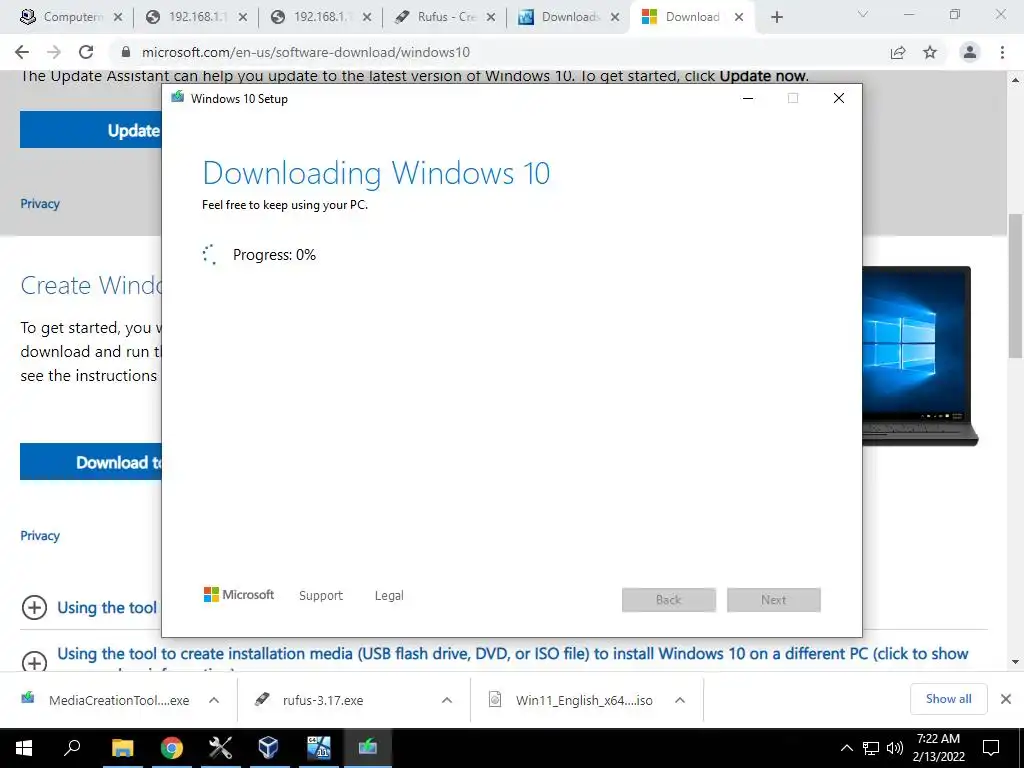This screenshot has height=768, width=1024.
Task: Close the second 192.168.1 tab
Action: 367,18
